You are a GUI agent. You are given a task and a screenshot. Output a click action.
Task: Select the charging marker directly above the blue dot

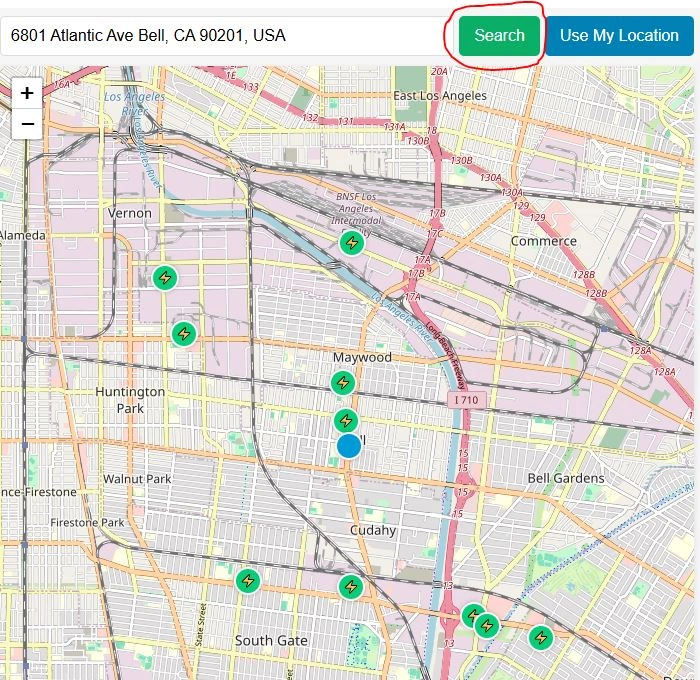pyautogui.click(x=346, y=421)
